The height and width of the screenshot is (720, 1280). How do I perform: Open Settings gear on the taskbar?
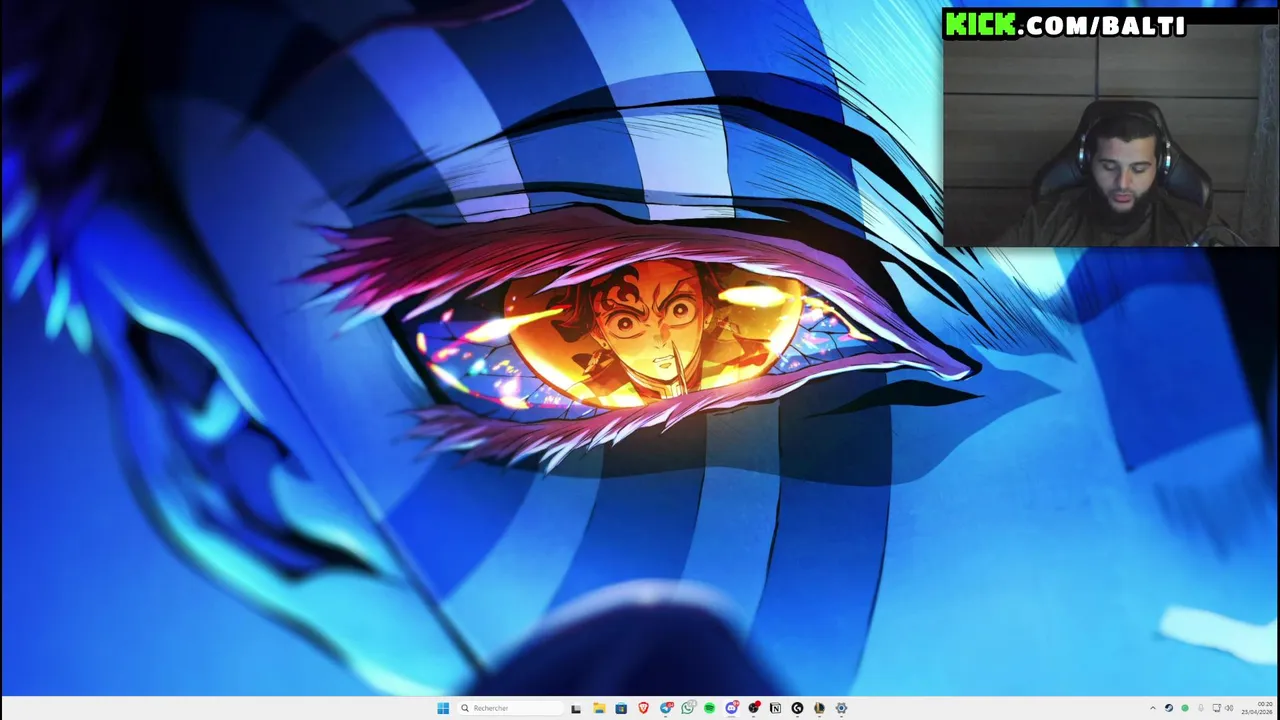click(x=841, y=708)
